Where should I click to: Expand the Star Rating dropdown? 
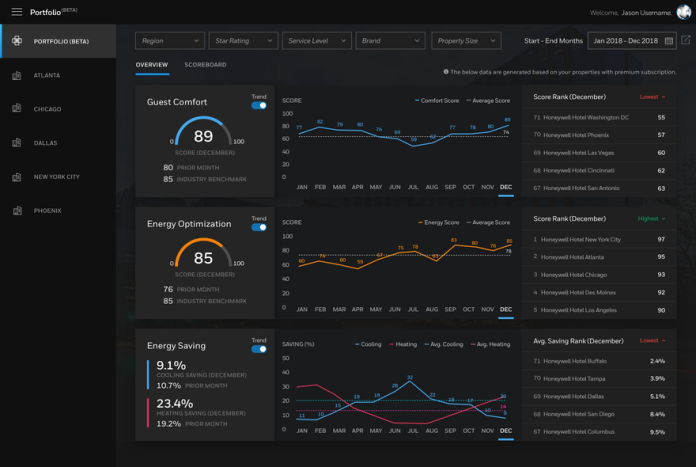pyautogui.click(x=243, y=41)
